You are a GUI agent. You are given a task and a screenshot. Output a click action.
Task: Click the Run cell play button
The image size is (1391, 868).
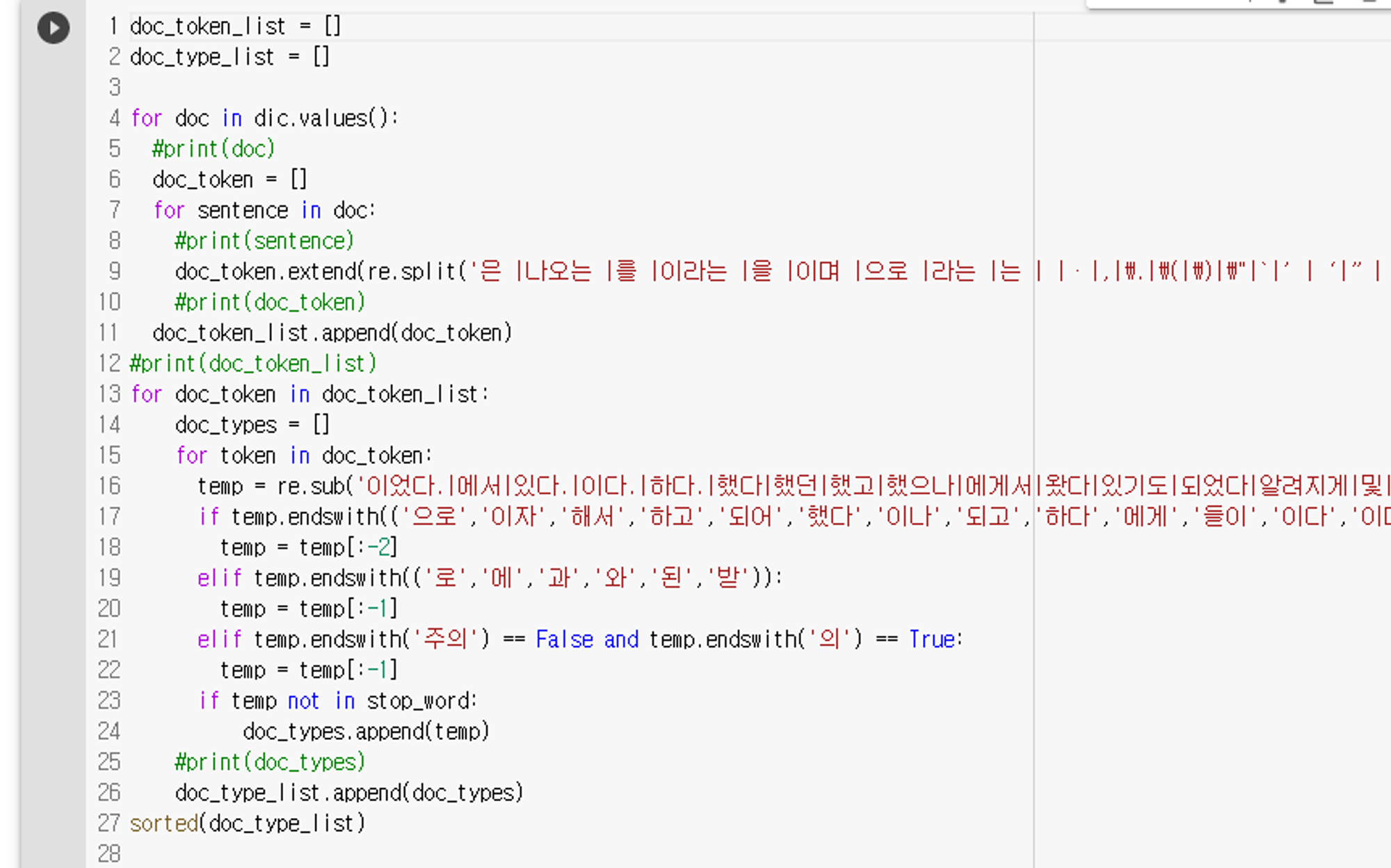53,27
